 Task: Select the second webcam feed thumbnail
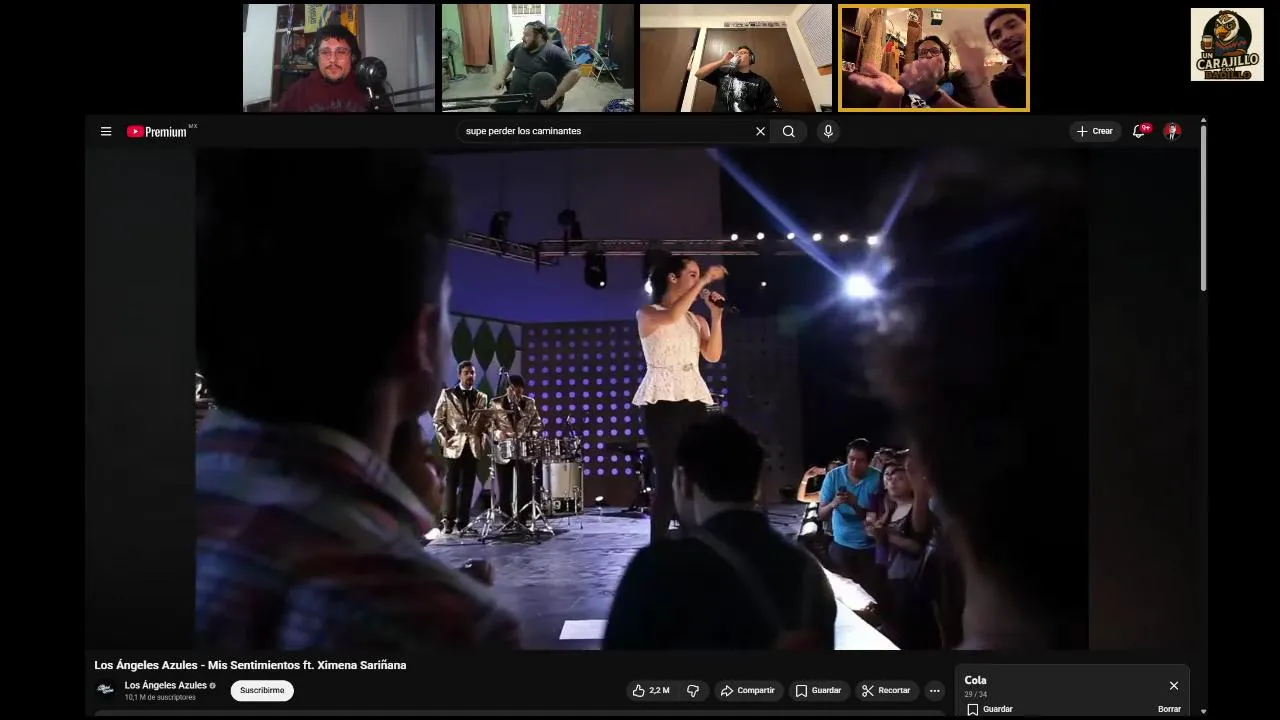pos(538,58)
